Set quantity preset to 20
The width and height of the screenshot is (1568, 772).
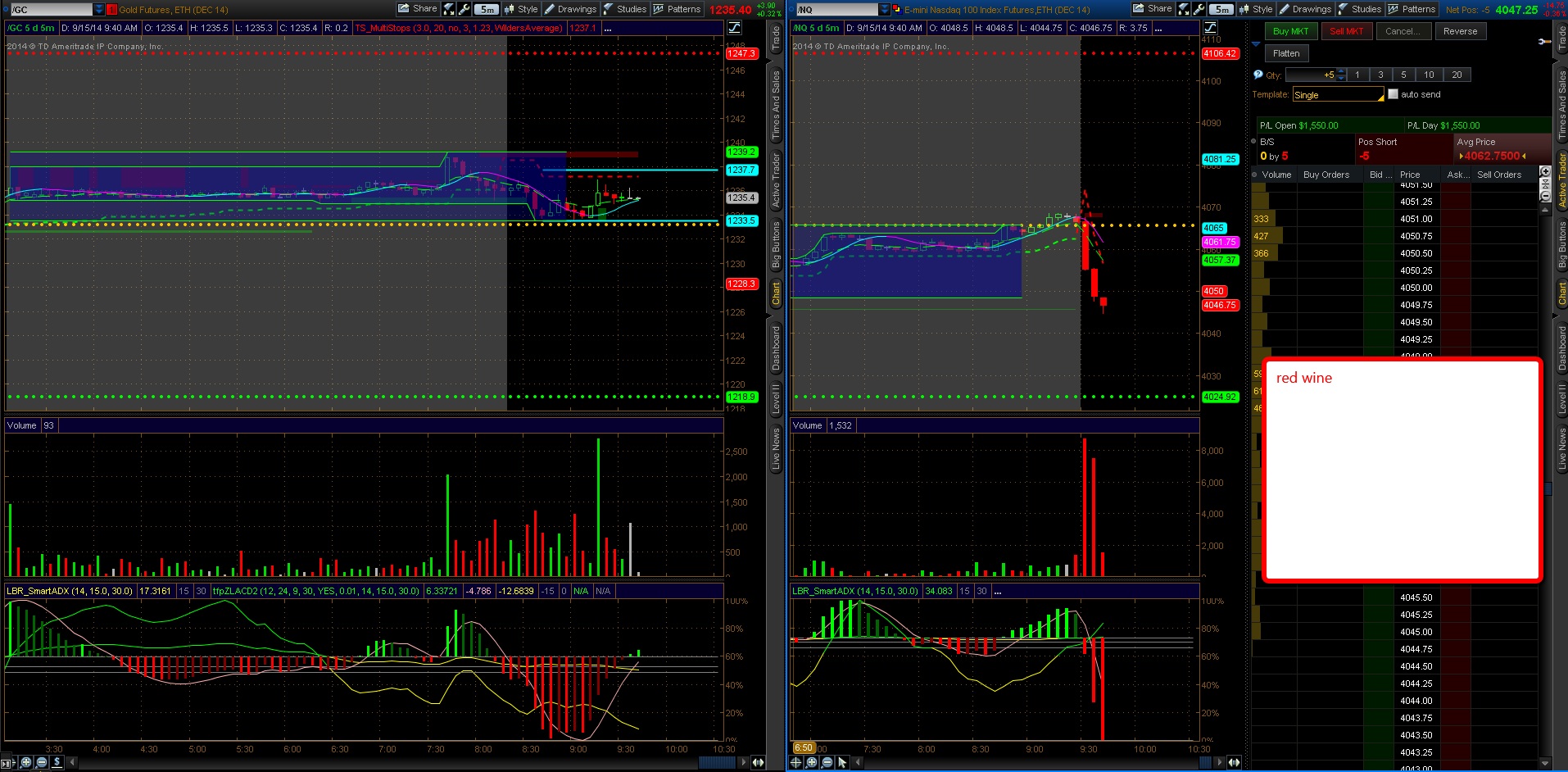pos(1457,75)
